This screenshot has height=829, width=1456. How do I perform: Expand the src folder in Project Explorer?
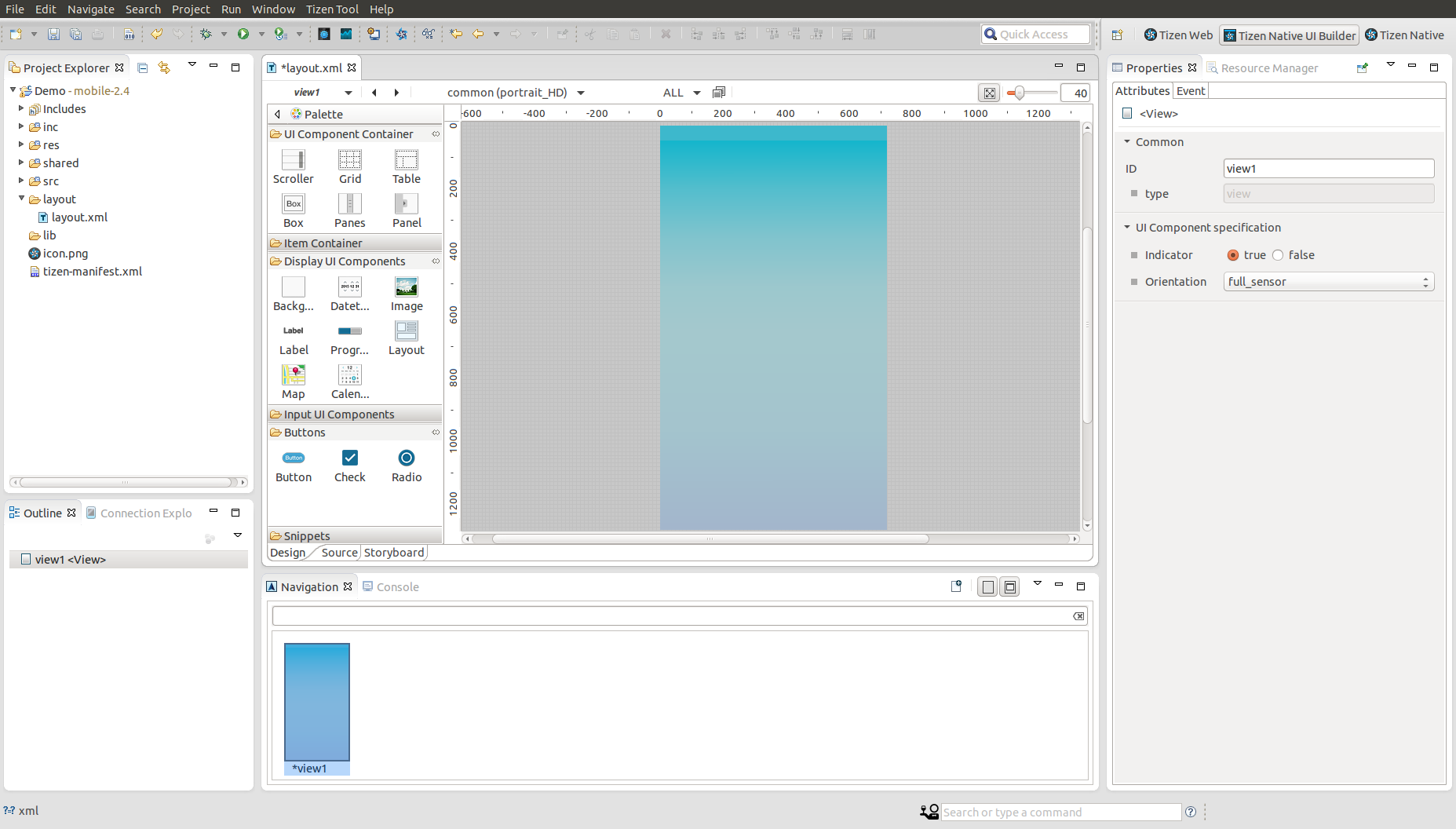click(x=21, y=181)
